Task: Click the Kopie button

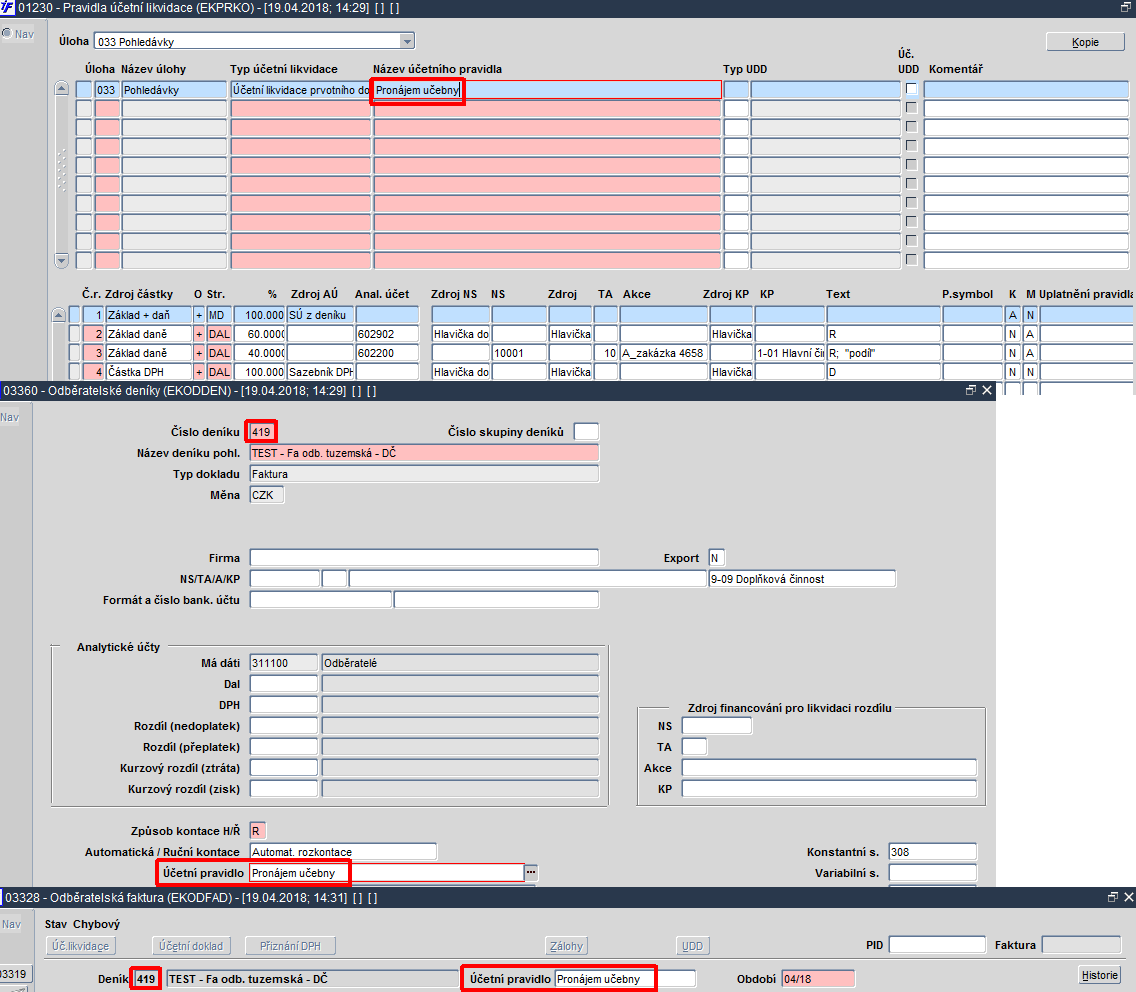Action: pos(1085,42)
